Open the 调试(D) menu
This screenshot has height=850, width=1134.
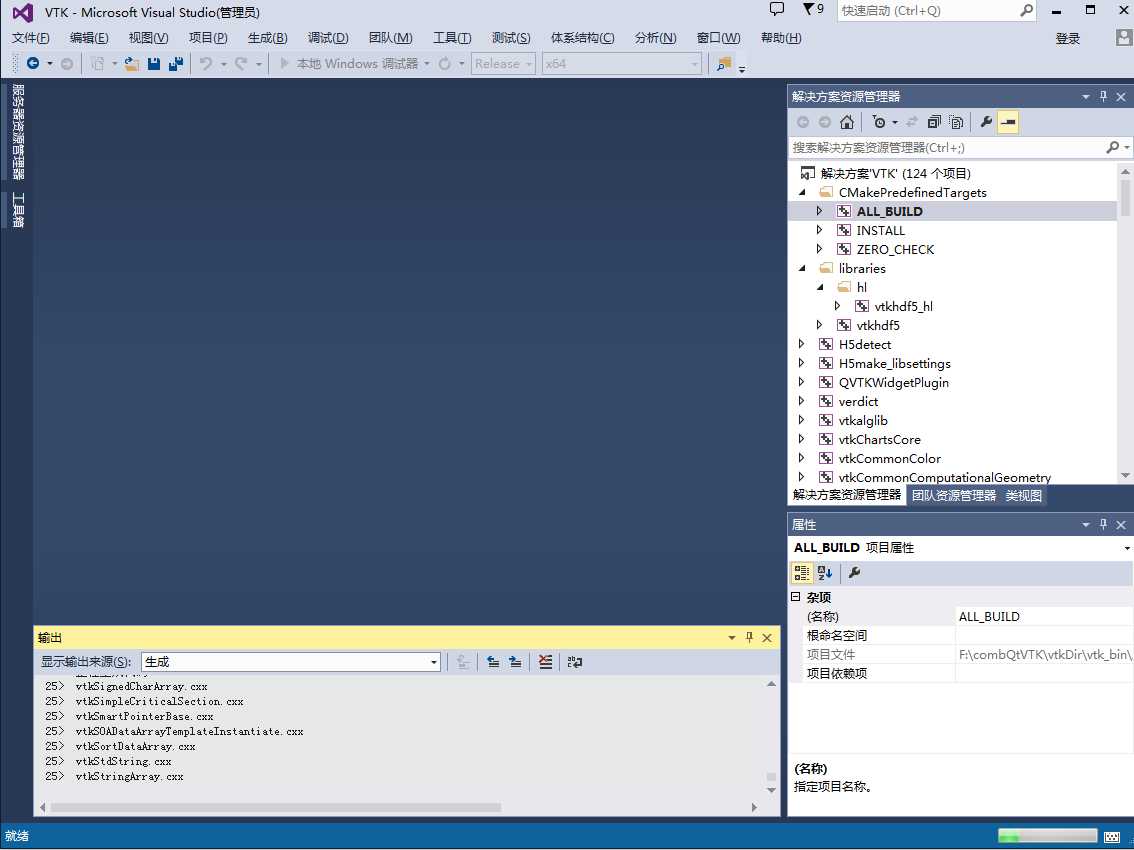[x=328, y=38]
